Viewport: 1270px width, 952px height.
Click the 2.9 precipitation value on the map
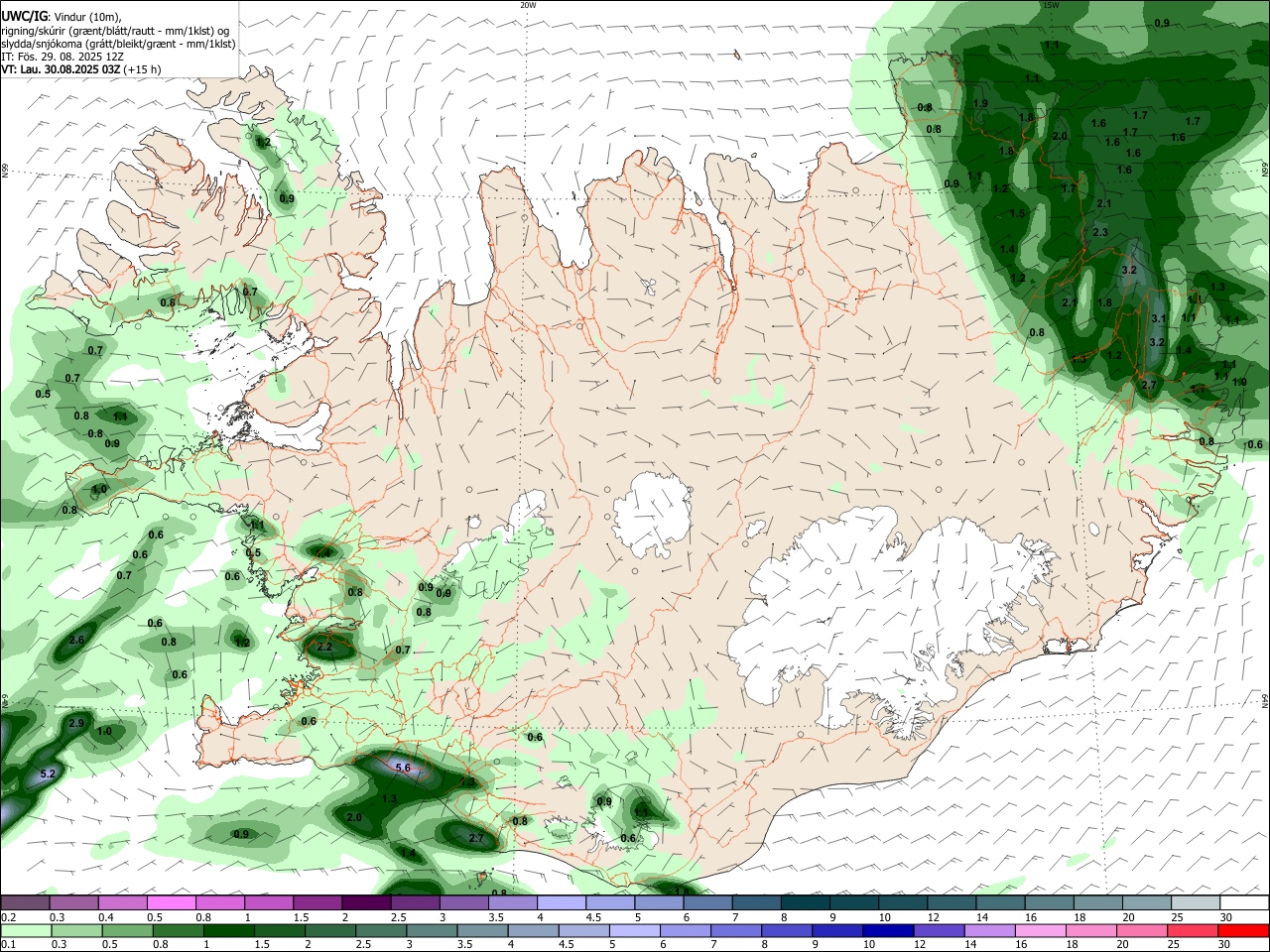point(76,723)
